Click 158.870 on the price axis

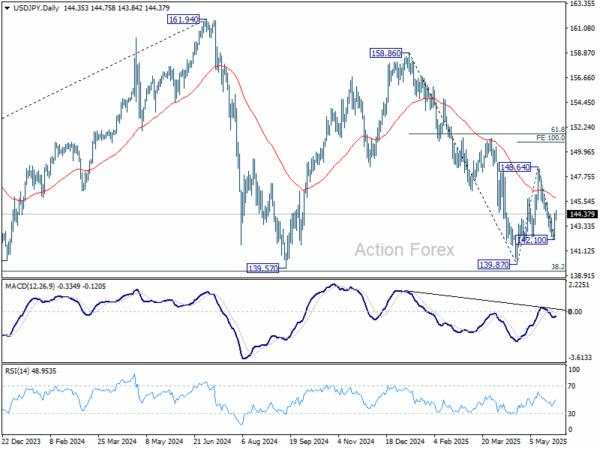pyautogui.click(x=582, y=53)
